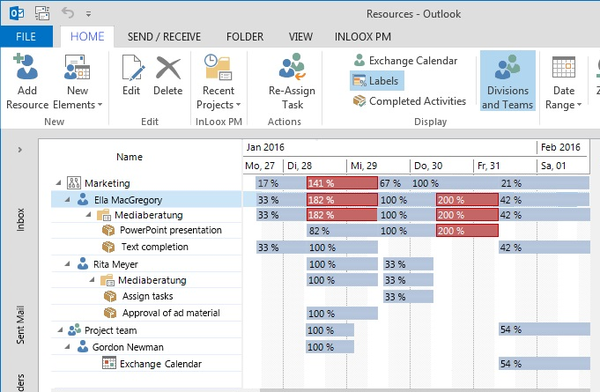Switch to the INLOOX PM tab

[x=363, y=37]
